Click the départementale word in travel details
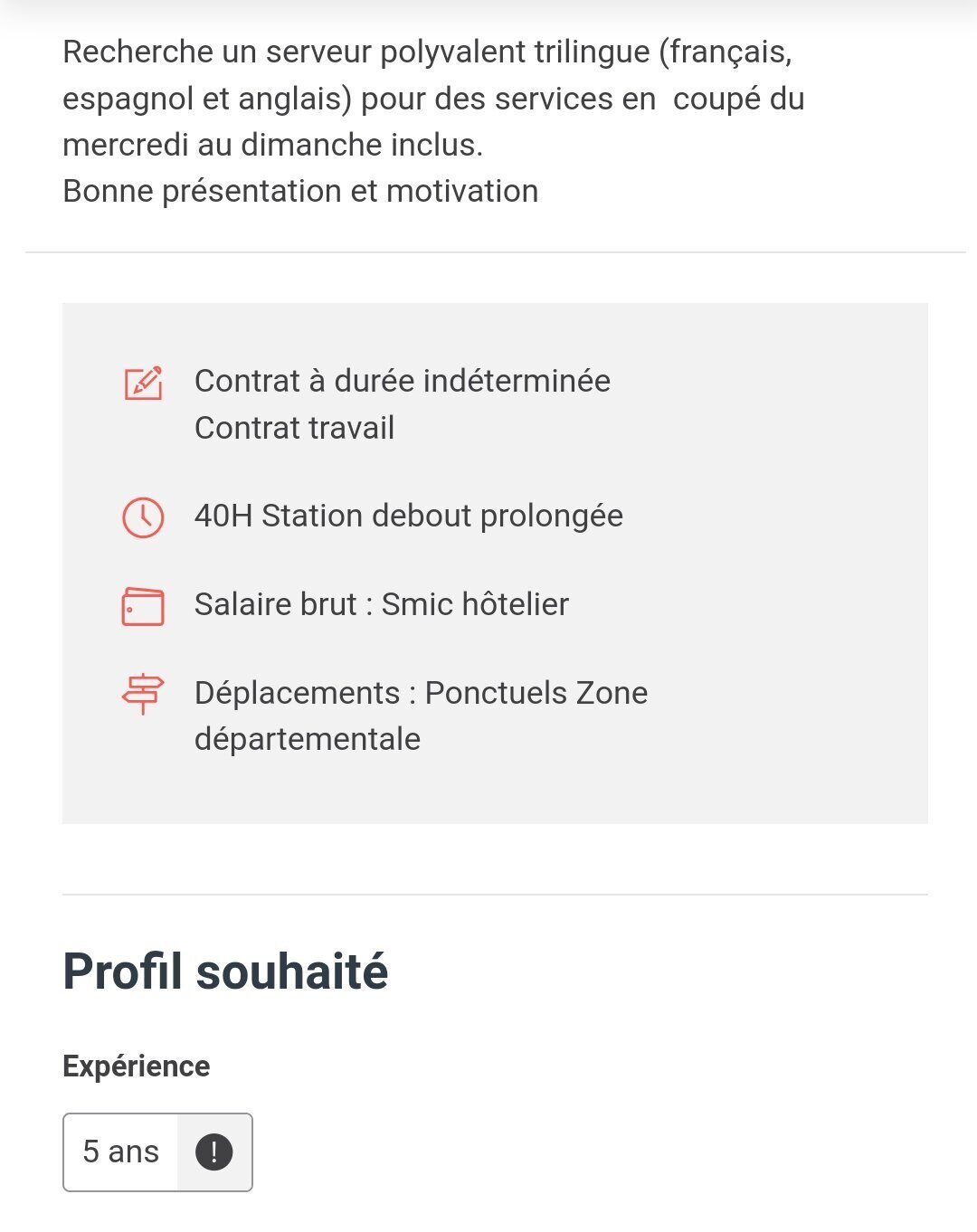977x1232 pixels. 308,740
